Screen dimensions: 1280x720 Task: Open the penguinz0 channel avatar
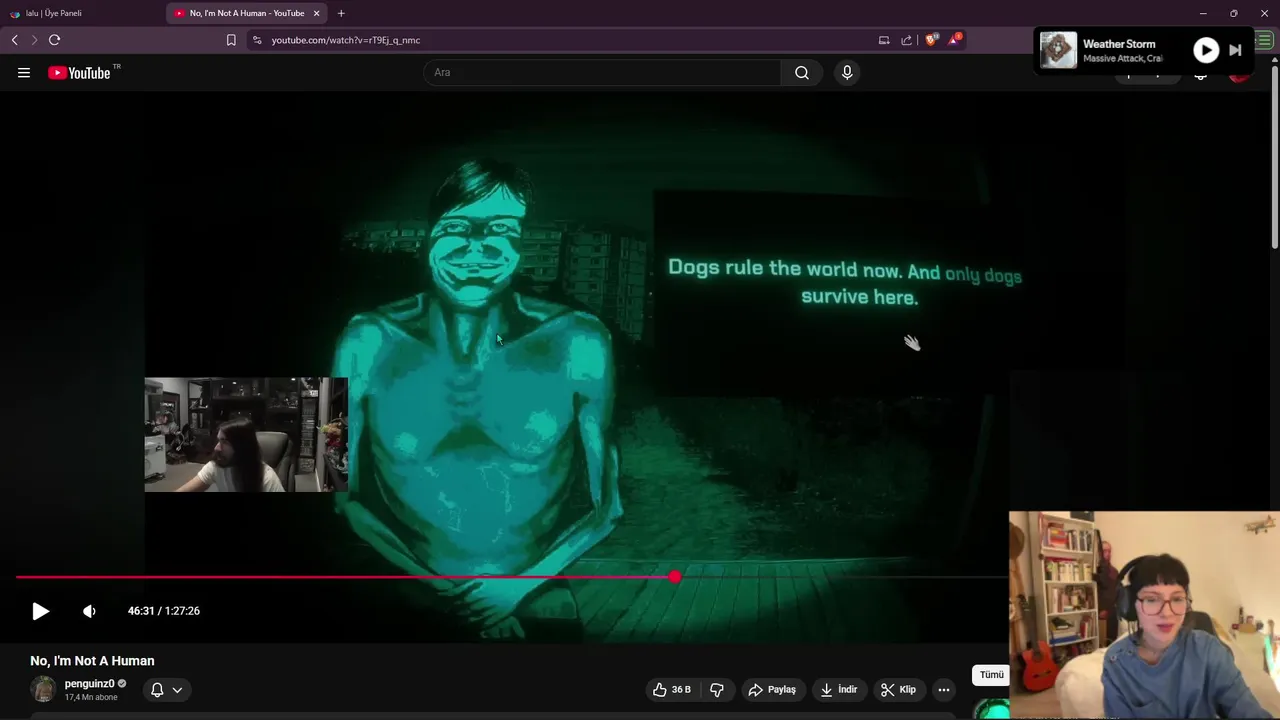[x=43, y=689]
